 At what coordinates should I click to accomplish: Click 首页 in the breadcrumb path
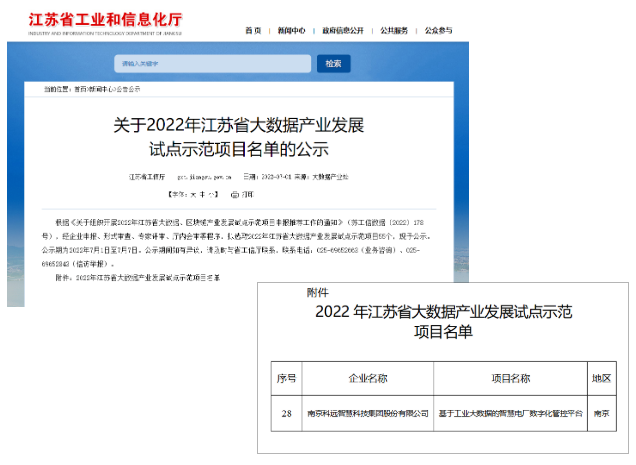tap(78, 90)
